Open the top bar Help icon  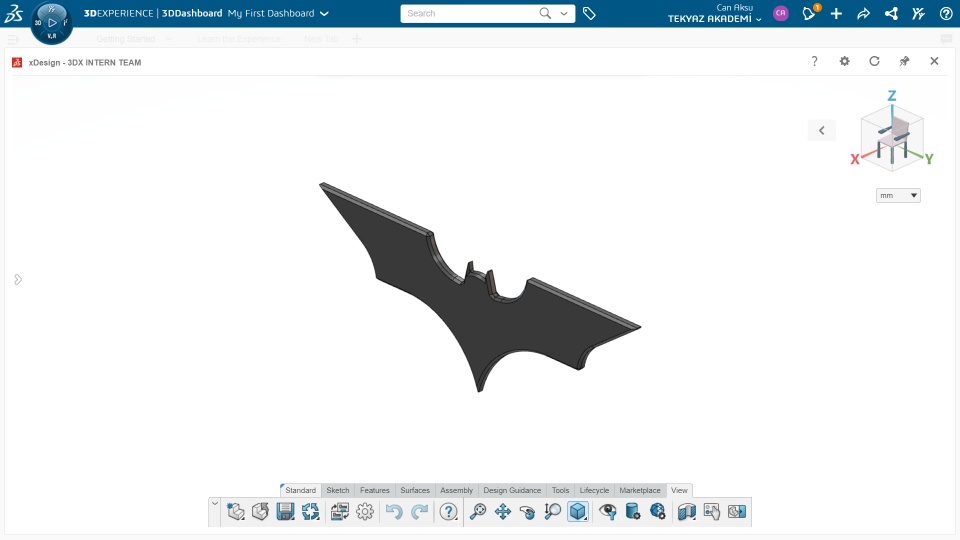pyautogui.click(x=946, y=13)
